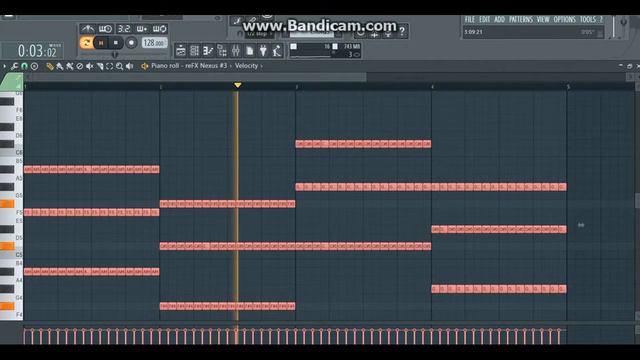Screen dimensions: 640x360
Task: Click the C6 piano key label
Action: (19, 152)
